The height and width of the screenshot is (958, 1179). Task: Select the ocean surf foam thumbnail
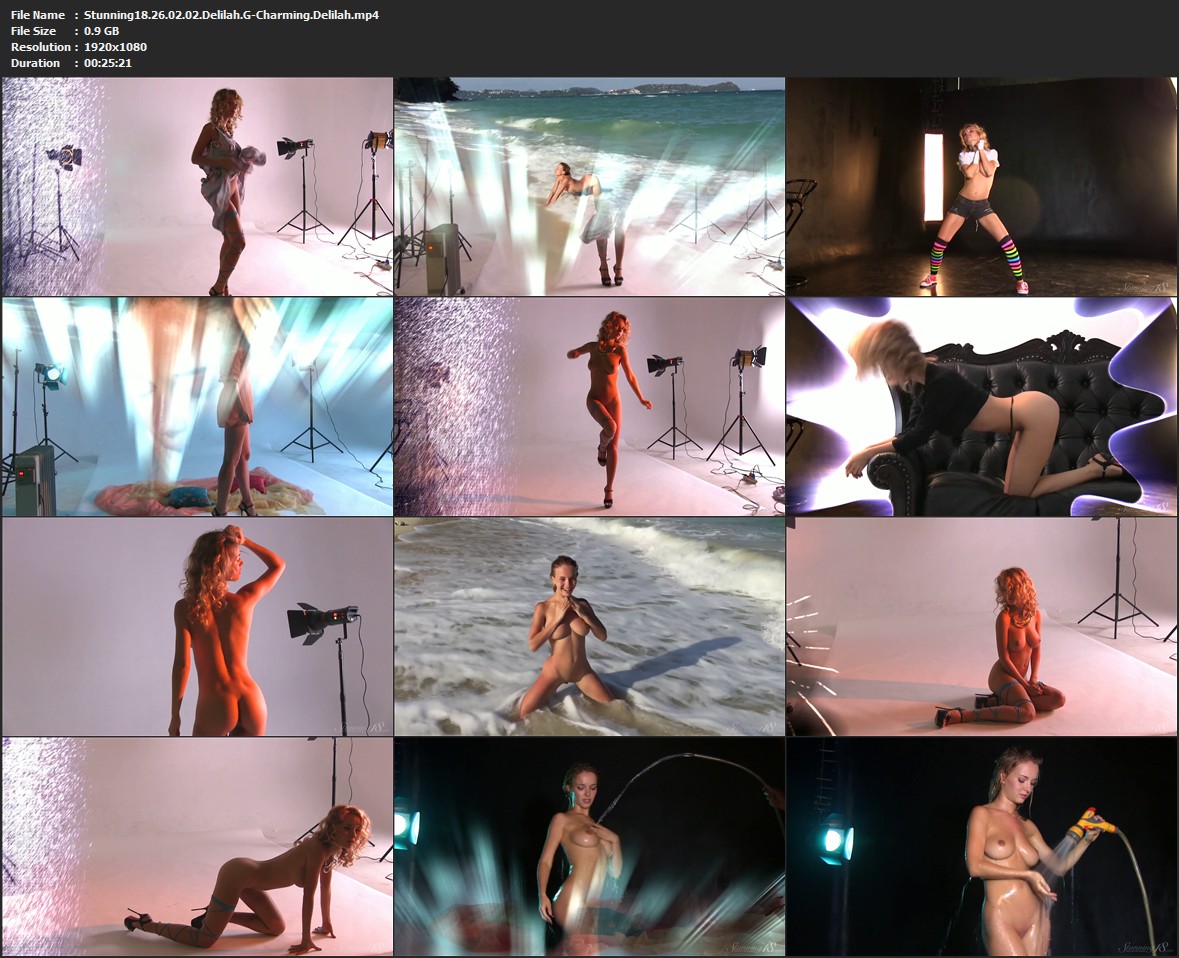589,626
